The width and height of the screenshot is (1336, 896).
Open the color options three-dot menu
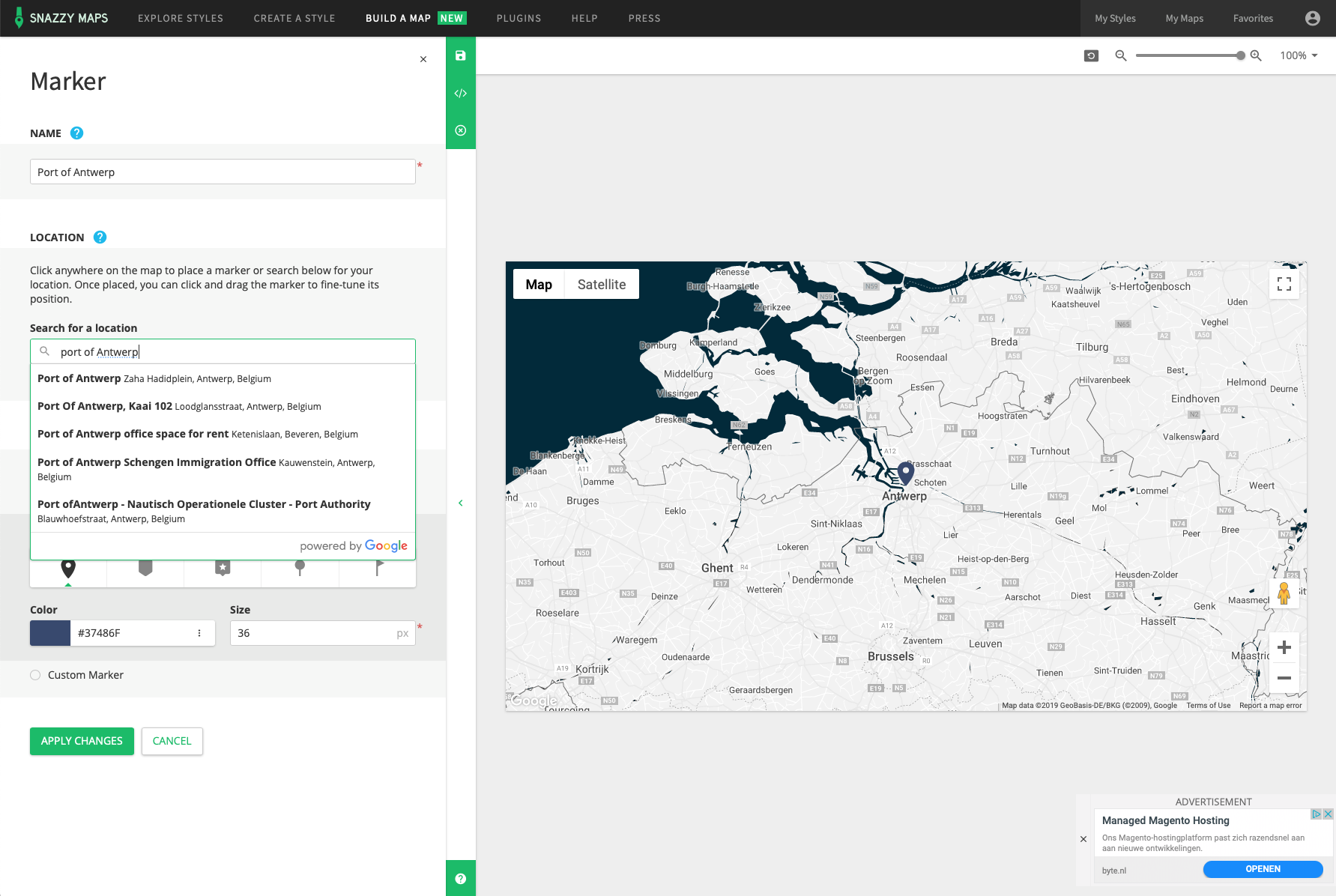[x=199, y=633]
